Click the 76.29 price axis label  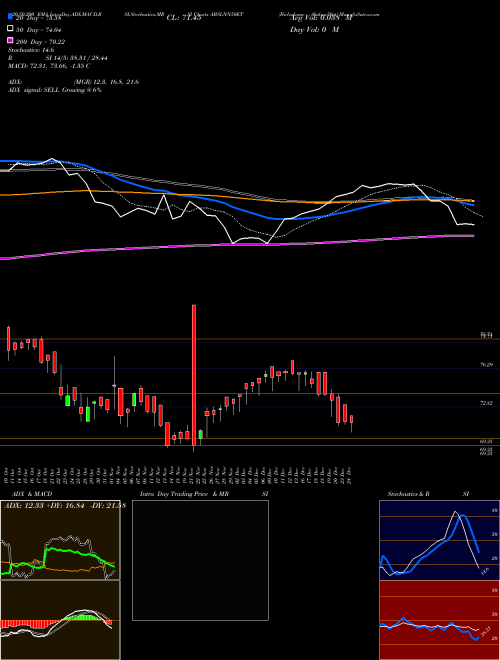(486, 365)
